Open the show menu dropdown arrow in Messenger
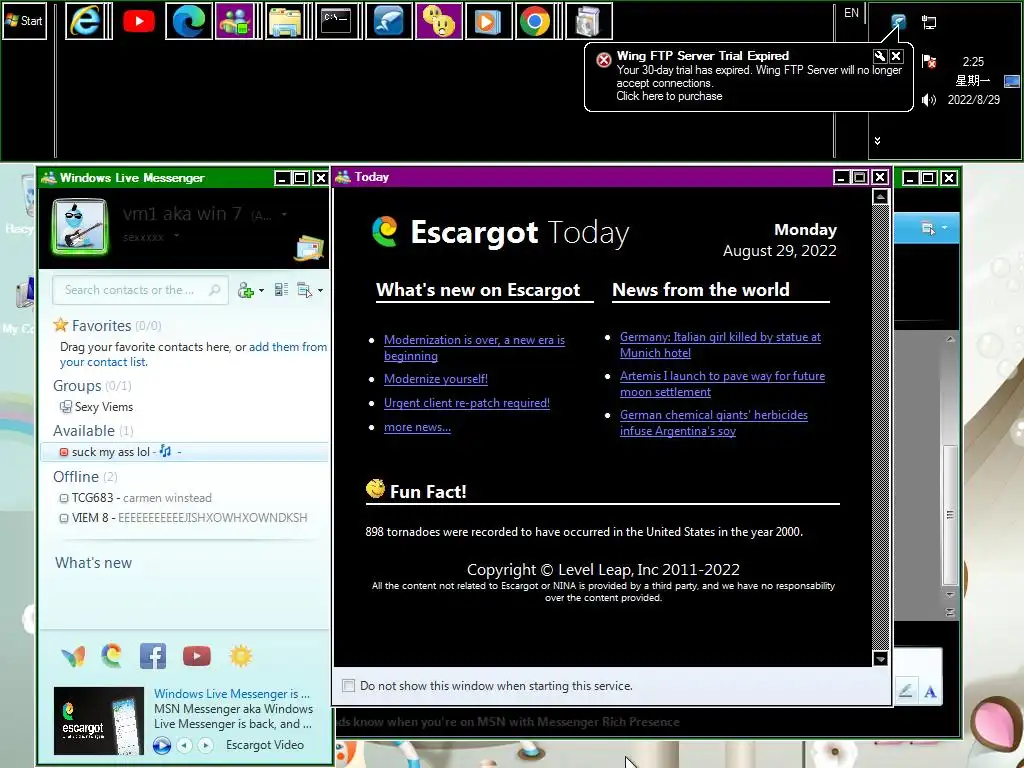The width and height of the screenshot is (1024, 768). [x=320, y=291]
